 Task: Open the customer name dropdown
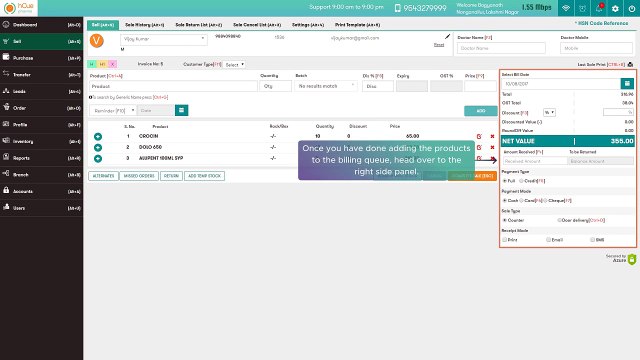(164, 39)
